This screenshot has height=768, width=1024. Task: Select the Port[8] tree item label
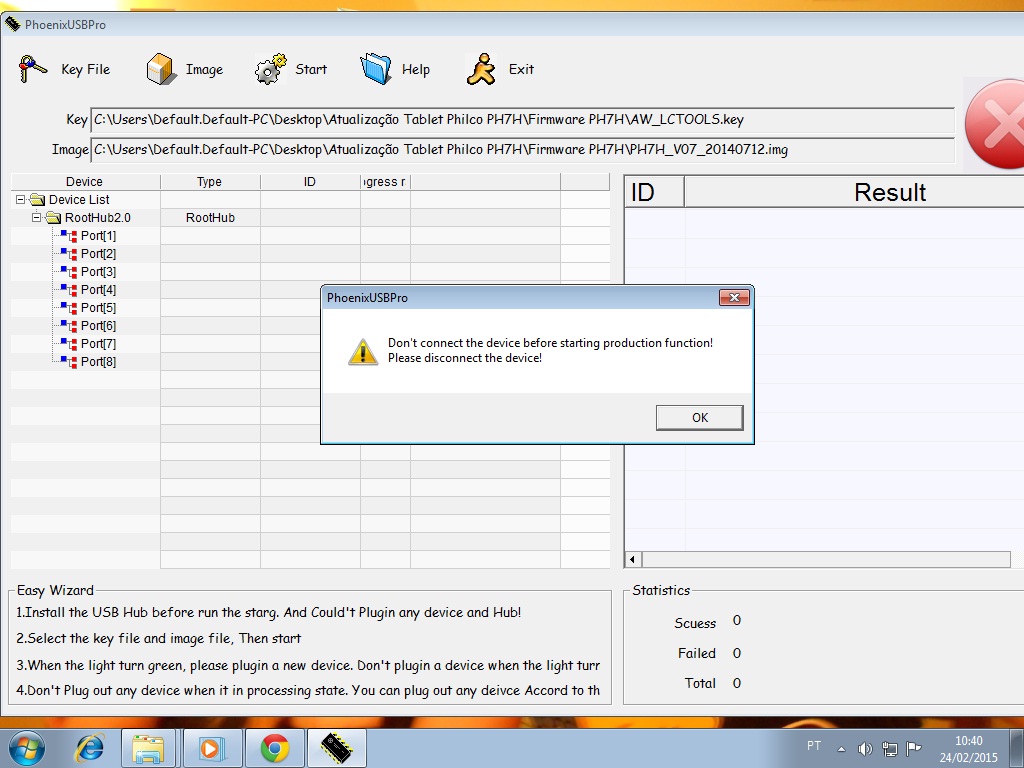99,361
